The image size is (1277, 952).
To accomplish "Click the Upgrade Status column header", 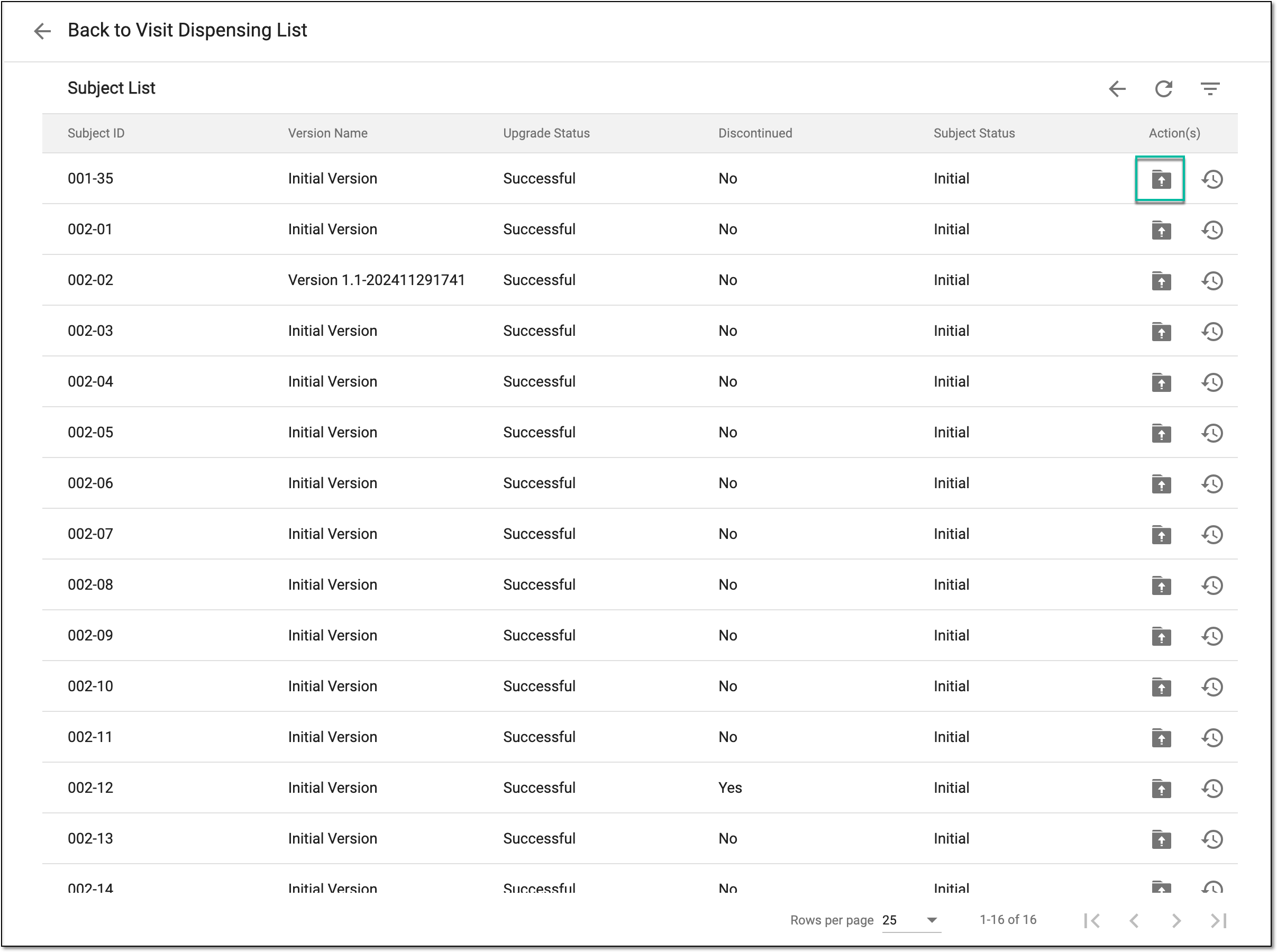I will tap(546, 133).
